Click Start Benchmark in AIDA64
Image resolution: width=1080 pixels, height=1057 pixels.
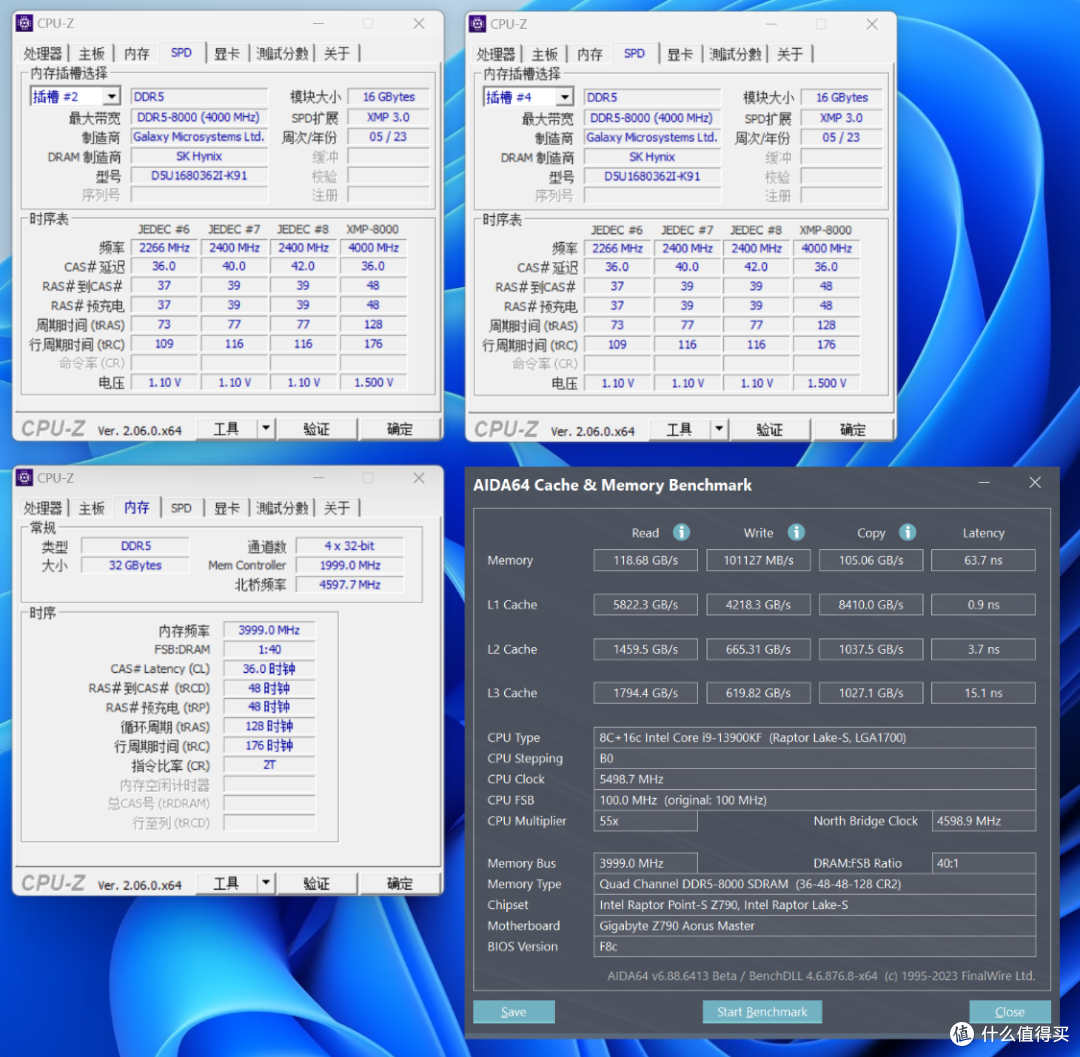point(762,1012)
